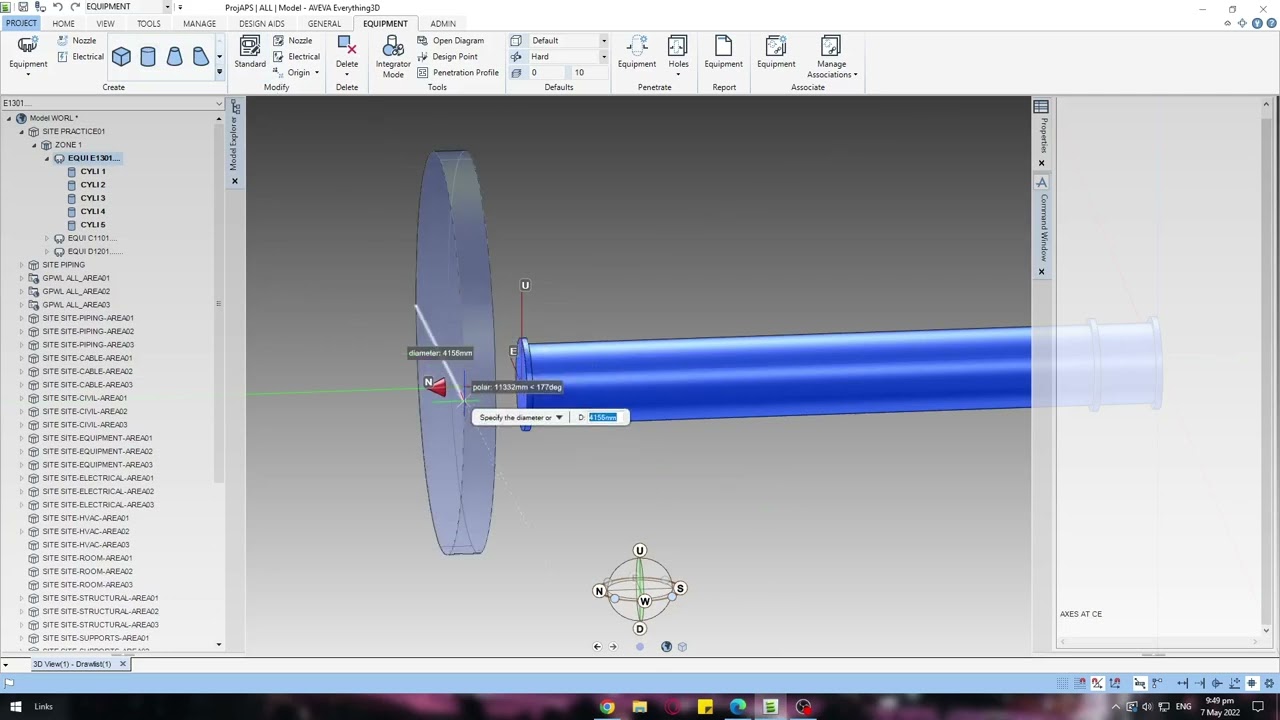Switch to the DESIGN AIDS tab
Image resolution: width=1280 pixels, height=720 pixels.
262,23
